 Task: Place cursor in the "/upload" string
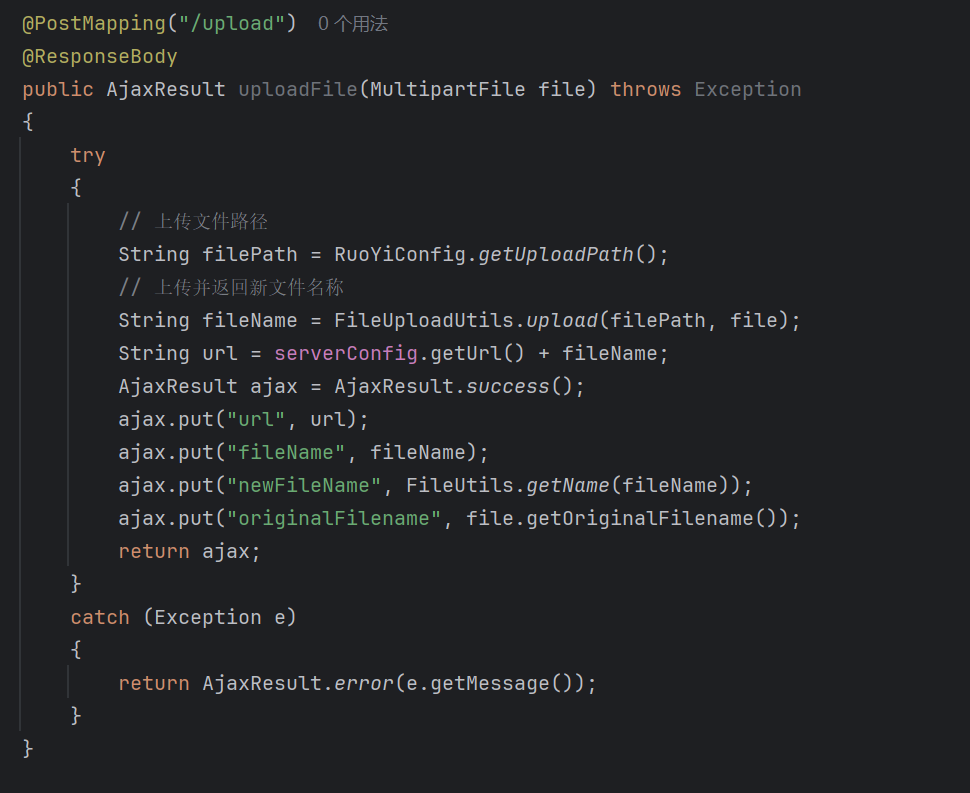tap(232, 24)
